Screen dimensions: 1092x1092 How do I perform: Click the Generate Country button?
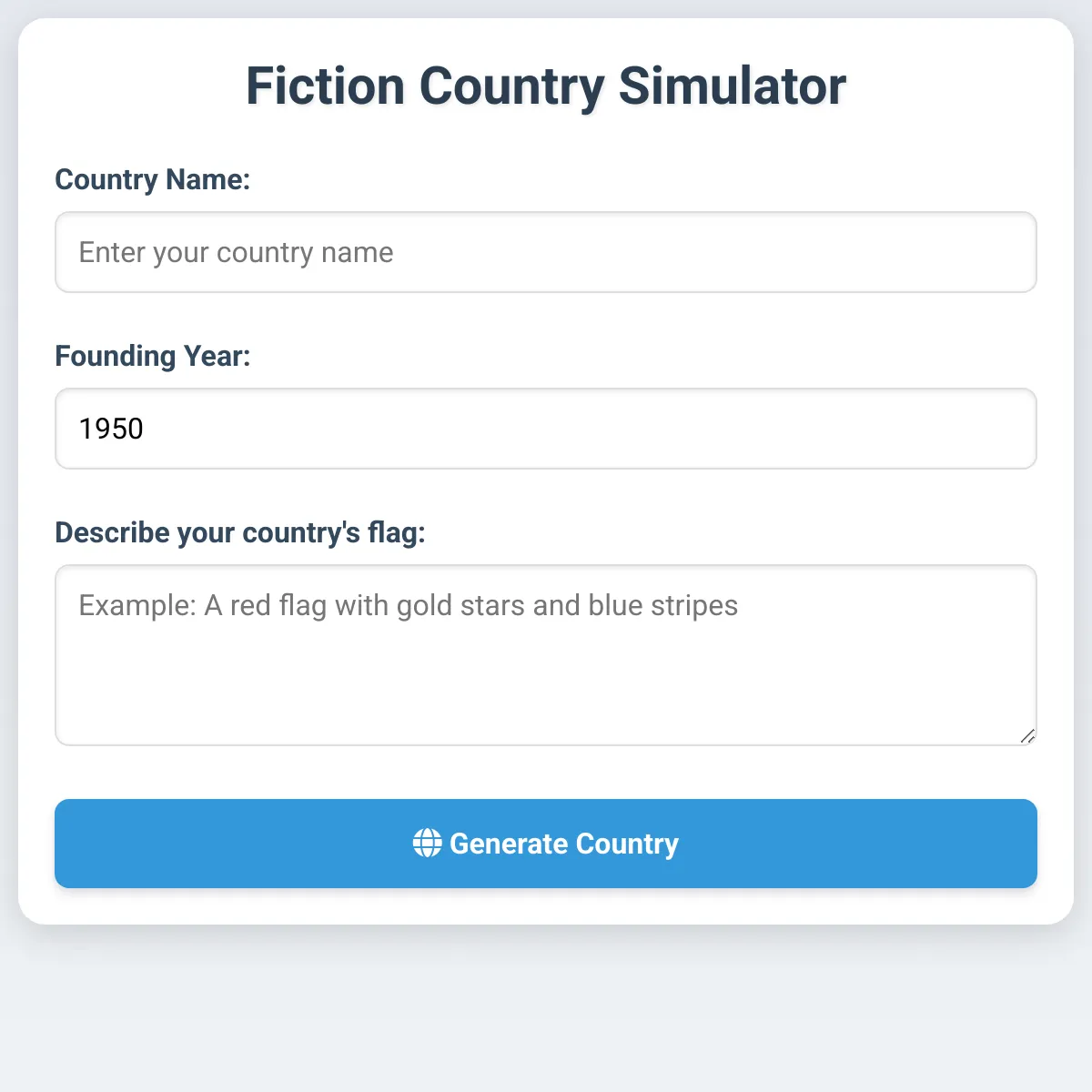546,844
